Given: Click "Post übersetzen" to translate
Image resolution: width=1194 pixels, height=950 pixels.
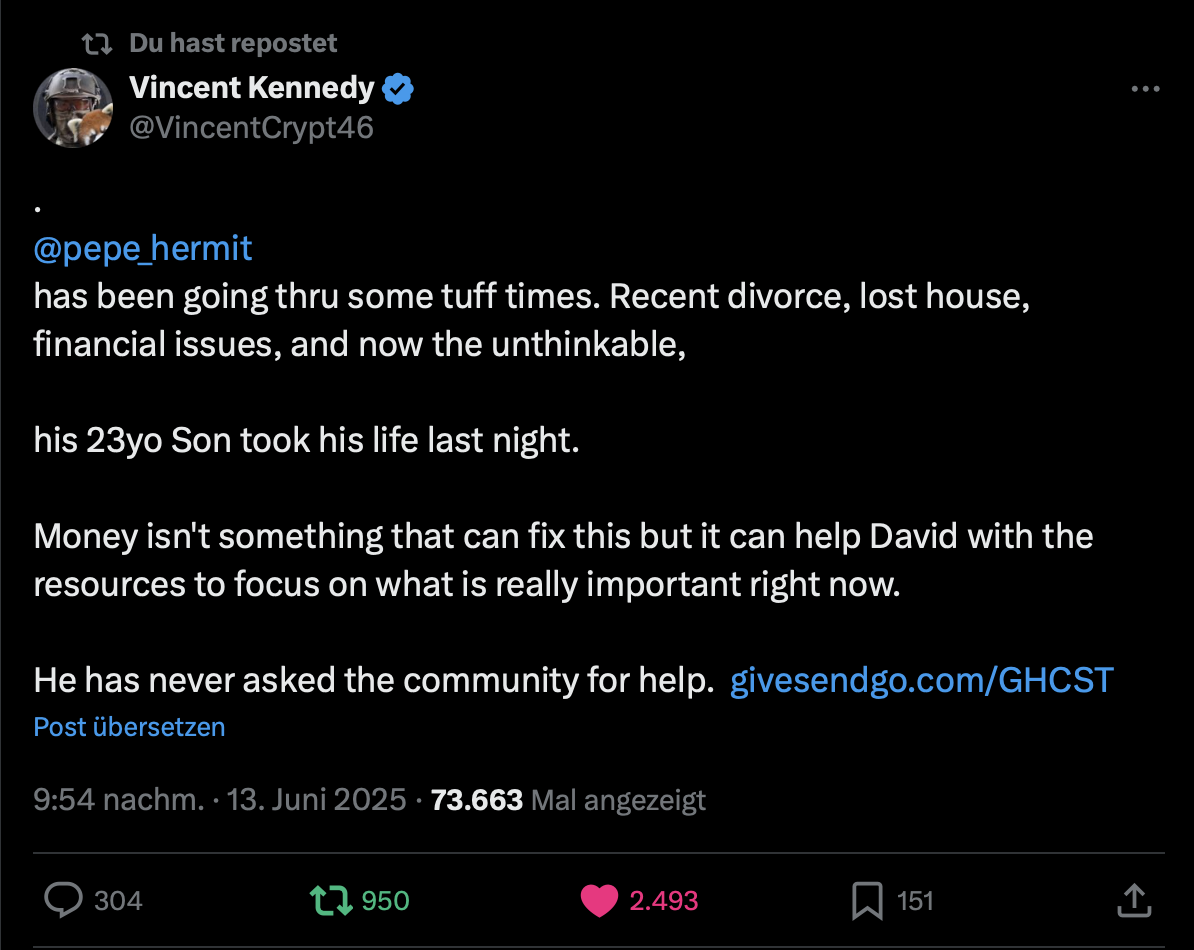Looking at the screenshot, I should (129, 727).
